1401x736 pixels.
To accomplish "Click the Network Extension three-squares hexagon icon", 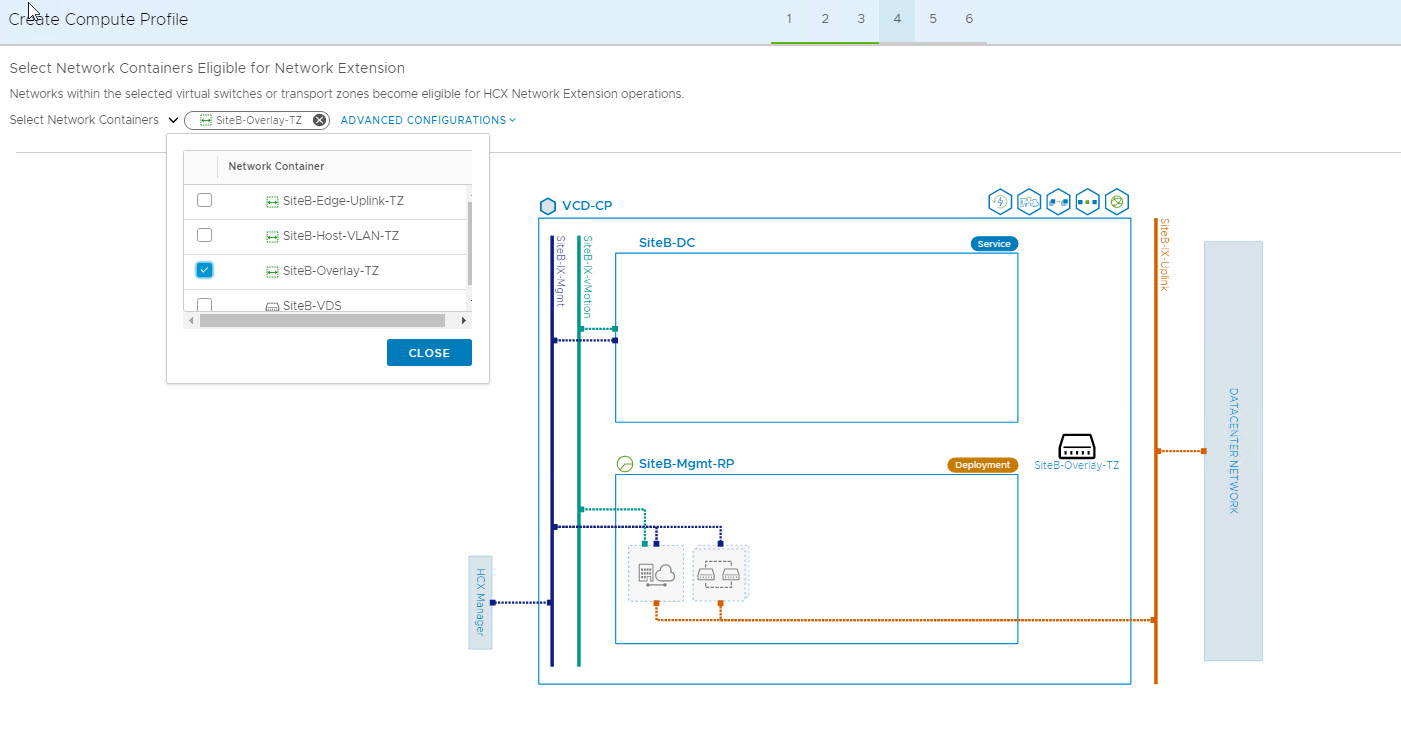I will 1087,202.
